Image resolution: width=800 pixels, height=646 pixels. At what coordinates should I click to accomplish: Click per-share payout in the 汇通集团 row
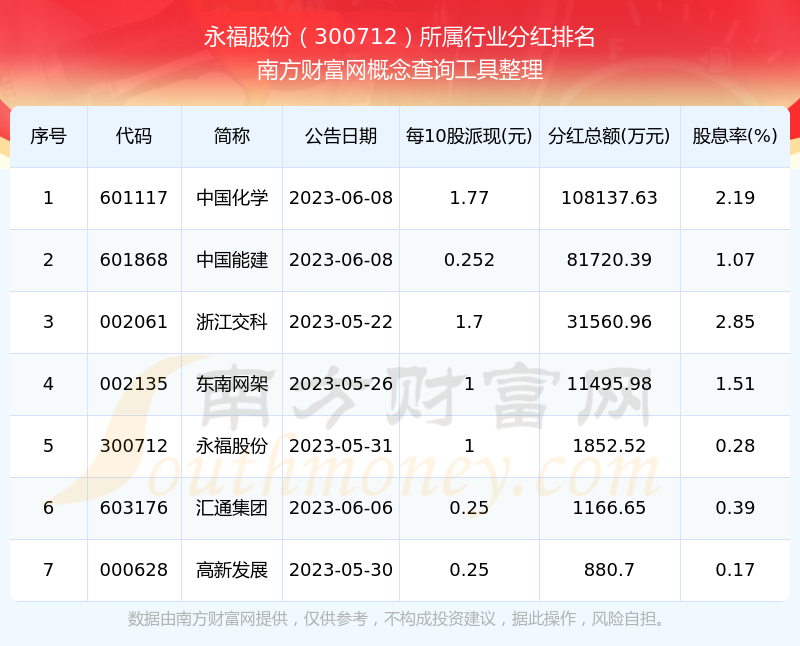point(469,508)
